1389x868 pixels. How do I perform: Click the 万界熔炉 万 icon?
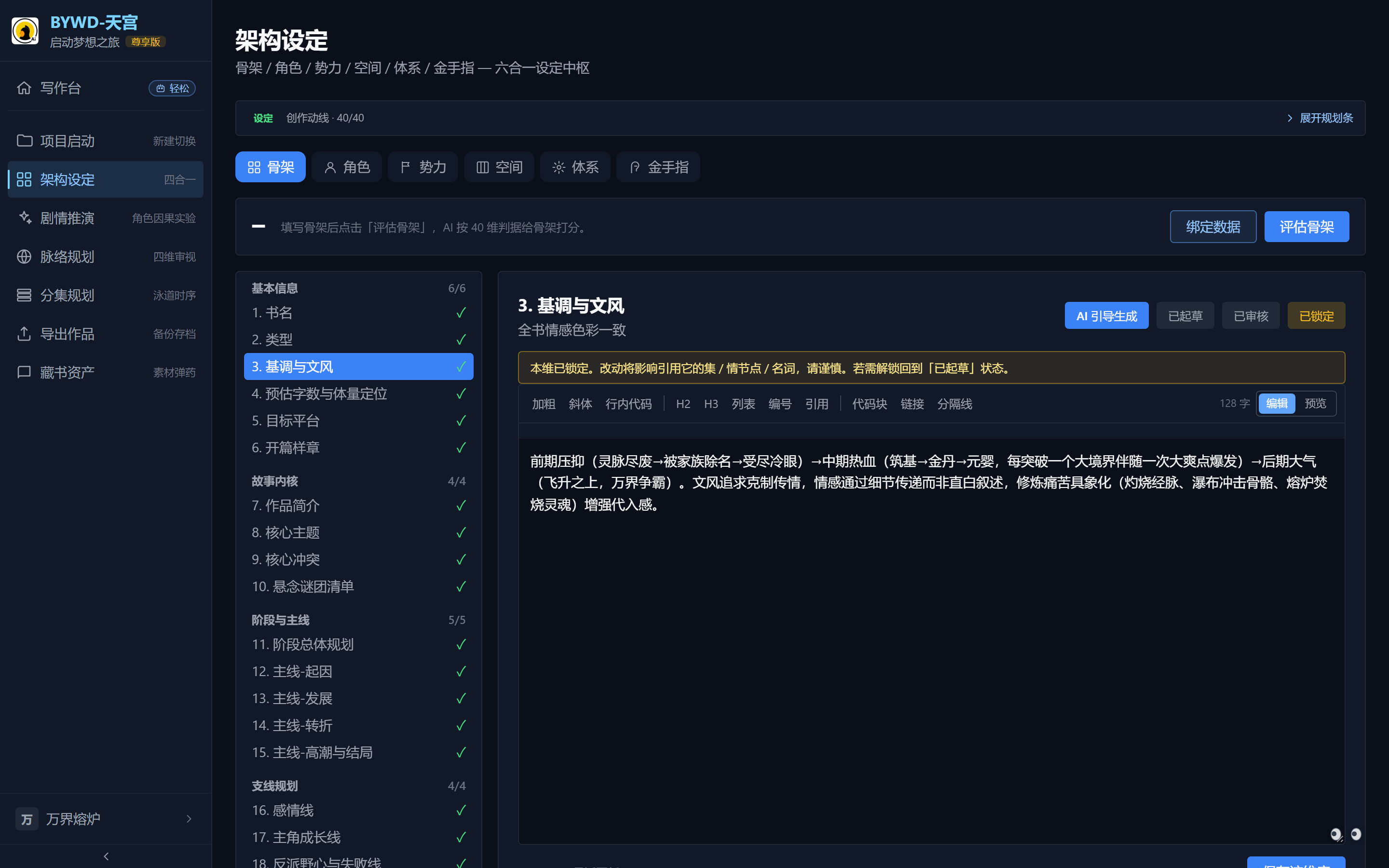[x=27, y=819]
